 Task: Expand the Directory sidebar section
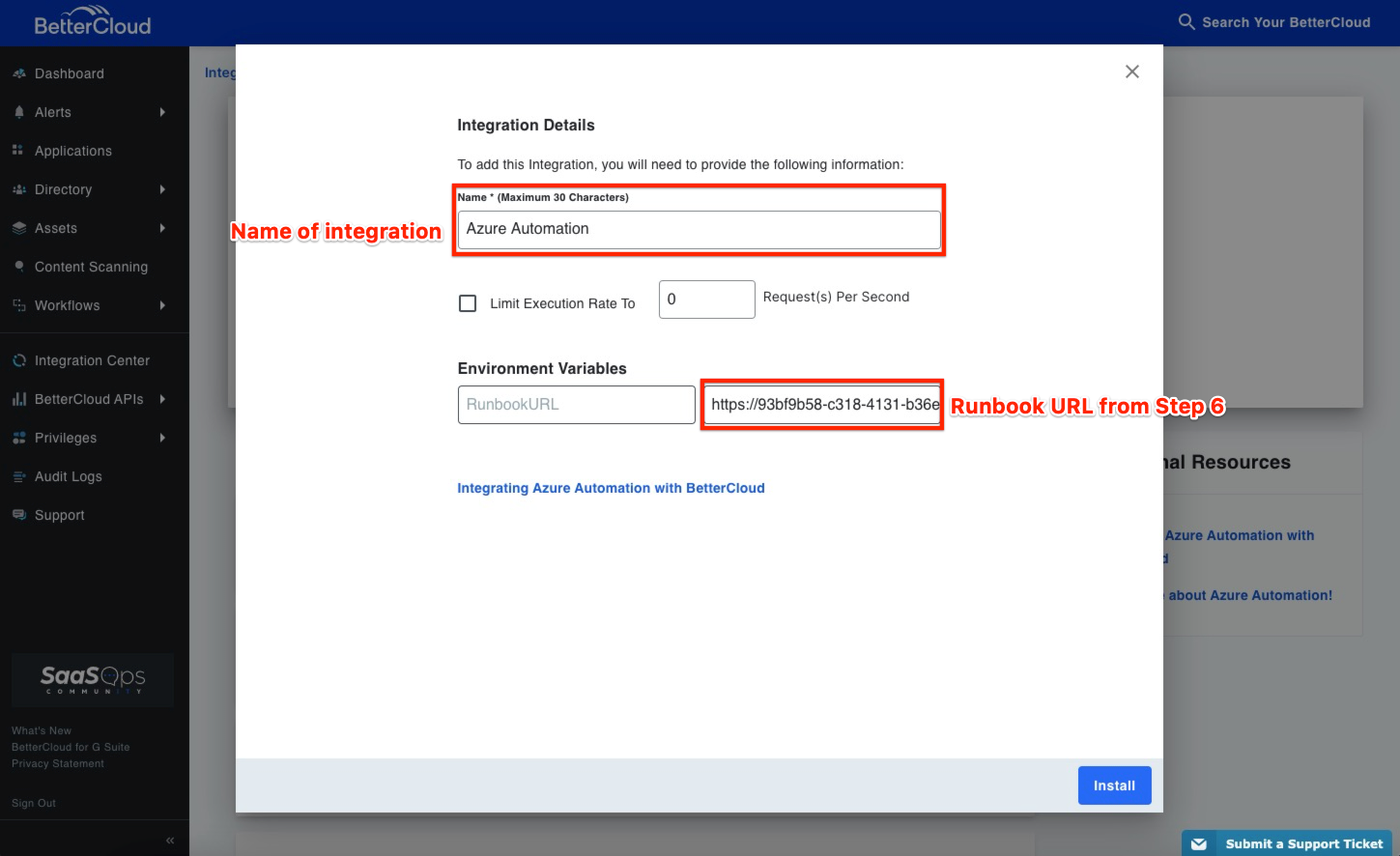pos(64,189)
